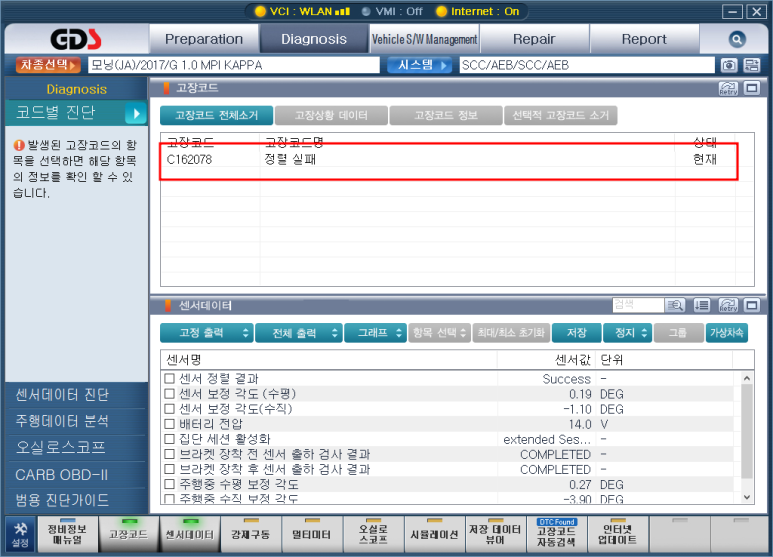Click the search icon in 센서데이터 header
The width and height of the screenshot is (773, 557).
pyautogui.click(x=675, y=305)
